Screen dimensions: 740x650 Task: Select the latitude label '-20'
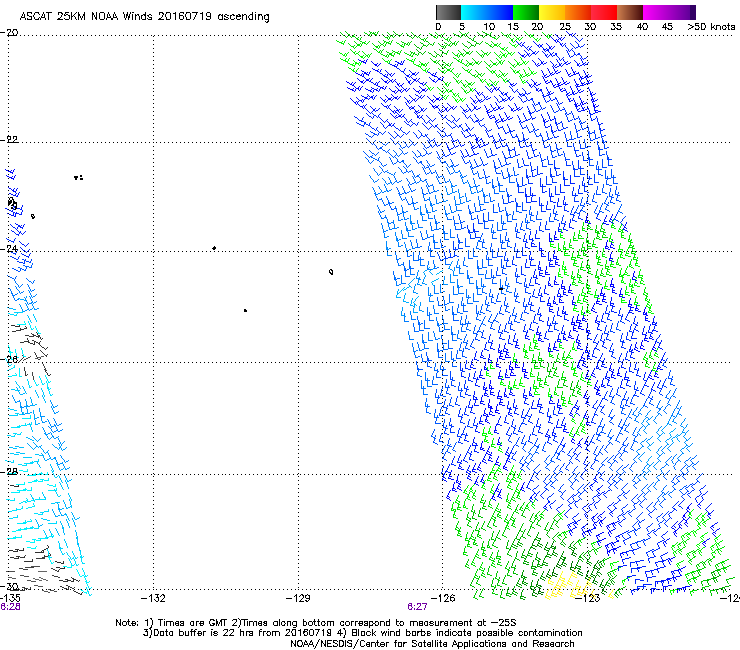point(10,32)
